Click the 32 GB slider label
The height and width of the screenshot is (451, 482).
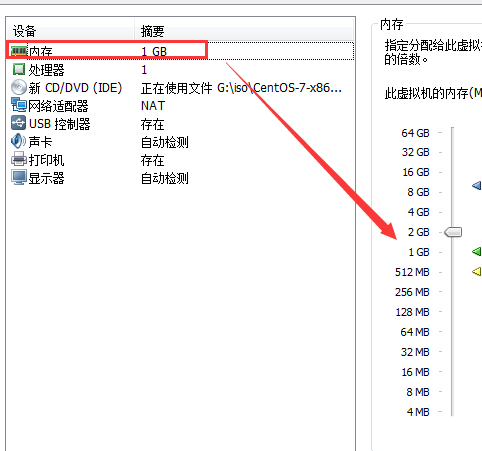pyautogui.click(x=415, y=152)
